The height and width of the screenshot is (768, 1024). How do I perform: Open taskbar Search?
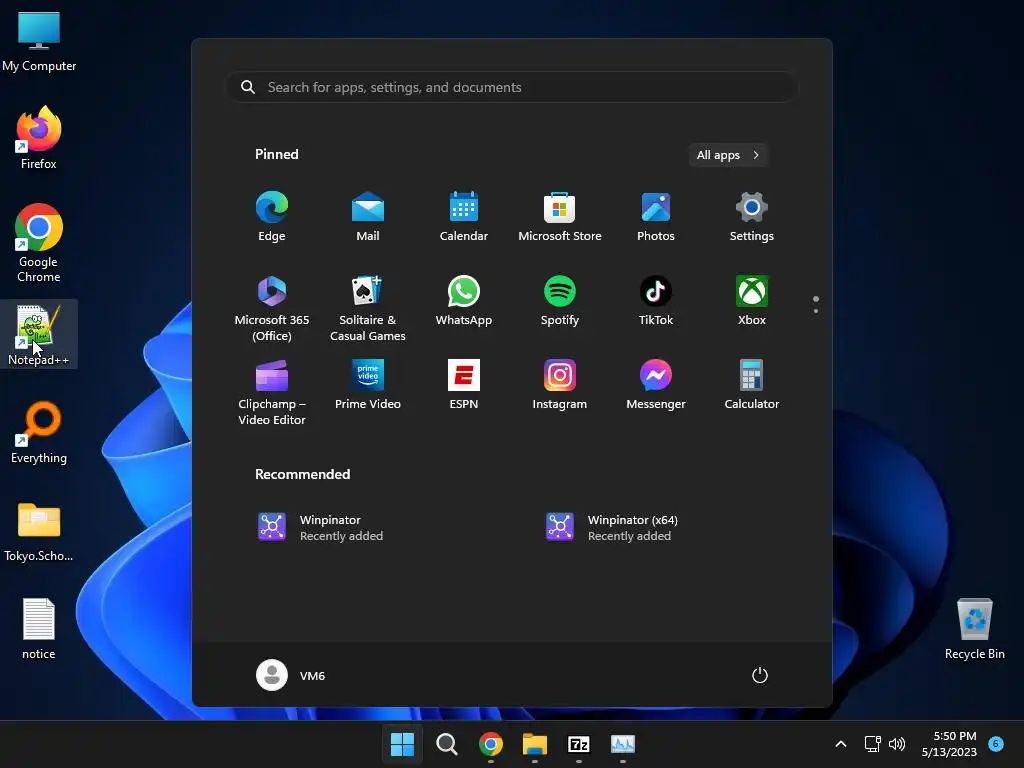(x=447, y=744)
